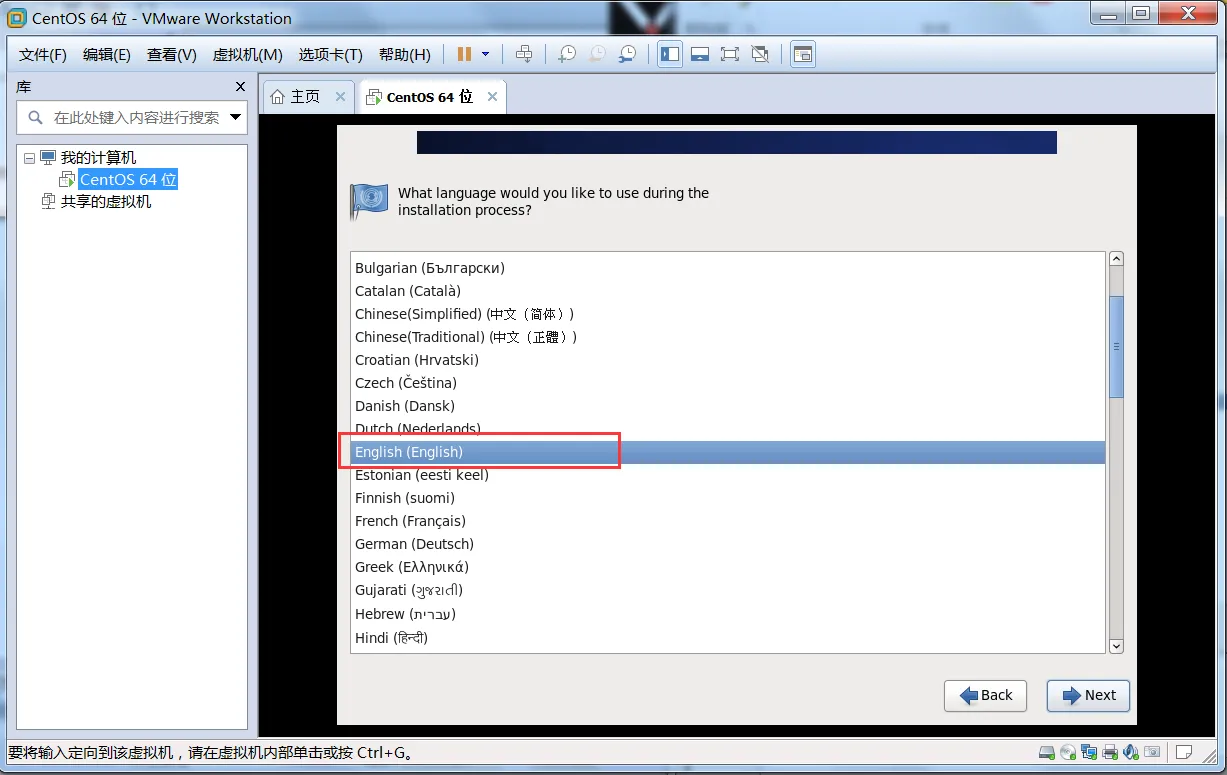Select French (Français) language
The image size is (1227, 775).
[728, 521]
